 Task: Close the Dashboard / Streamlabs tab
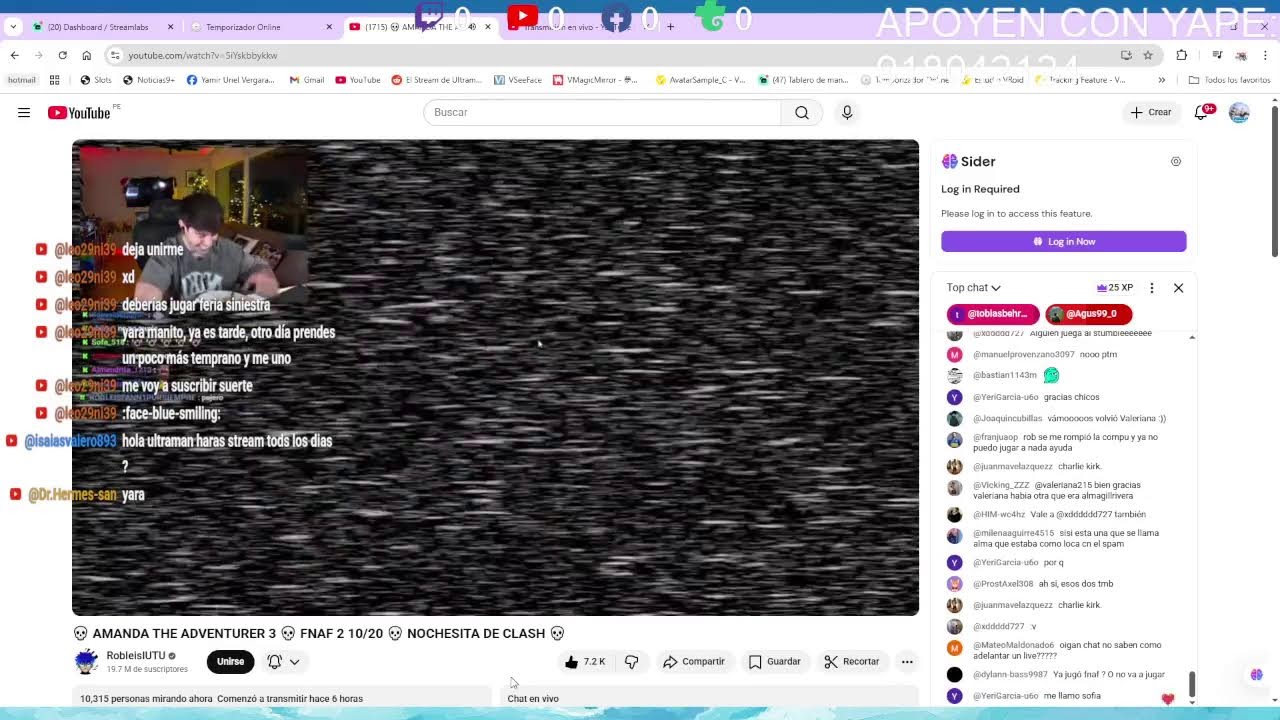[x=170, y=27]
